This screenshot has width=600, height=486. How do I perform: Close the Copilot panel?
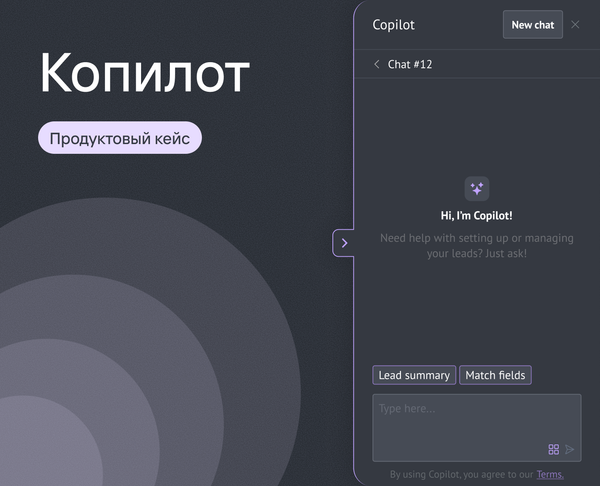575,25
